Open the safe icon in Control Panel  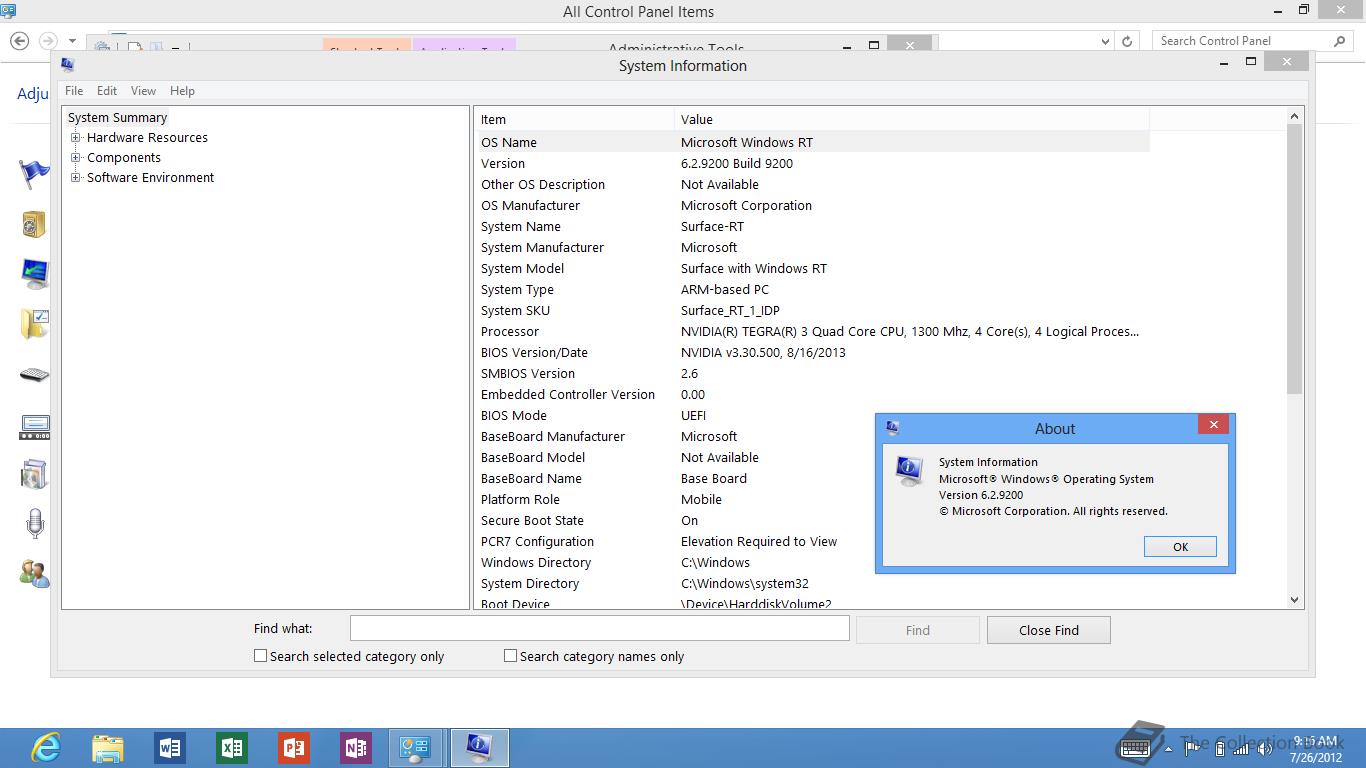point(34,223)
